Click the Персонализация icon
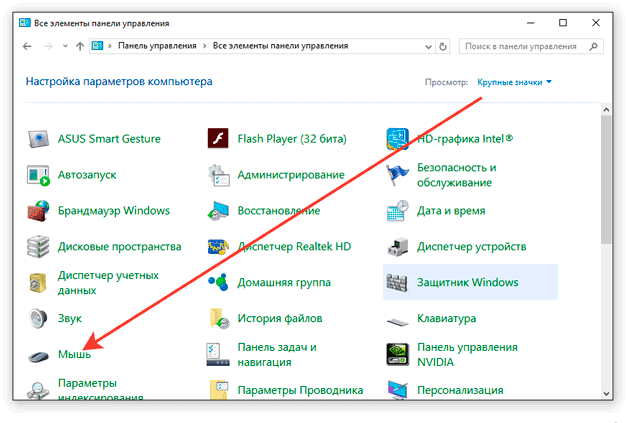 click(x=397, y=390)
